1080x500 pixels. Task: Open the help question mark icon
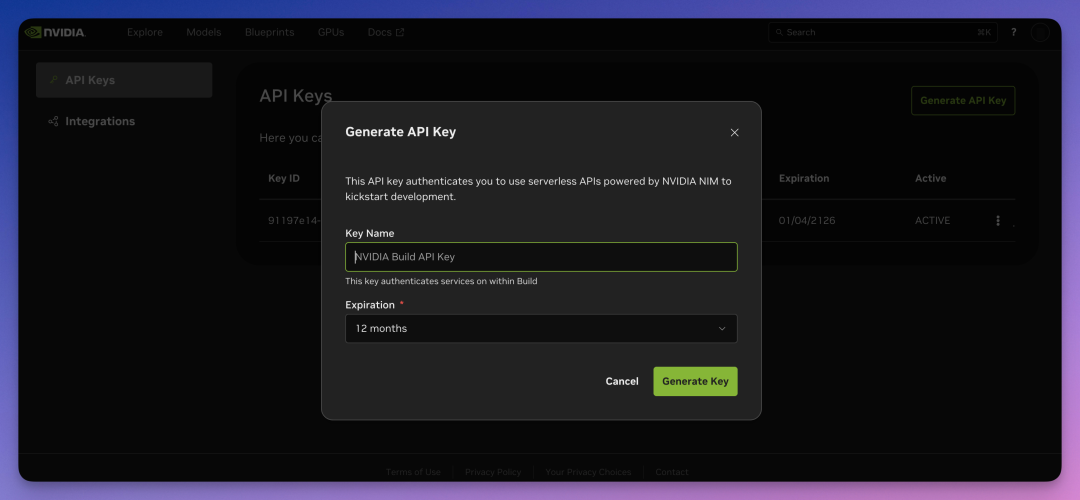1013,32
